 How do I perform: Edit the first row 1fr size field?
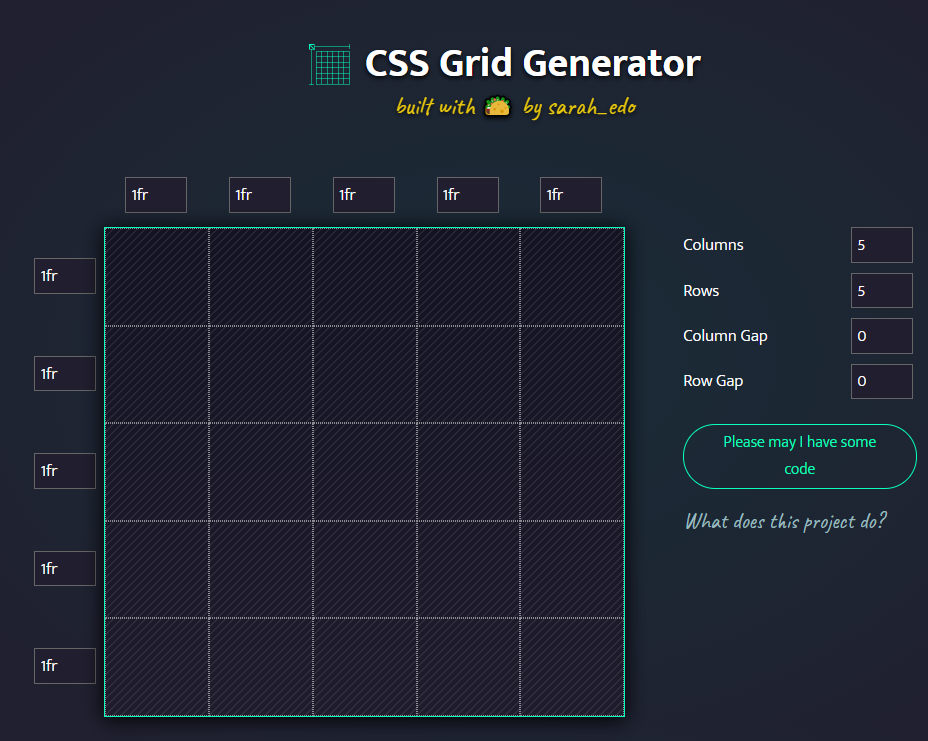(65, 276)
